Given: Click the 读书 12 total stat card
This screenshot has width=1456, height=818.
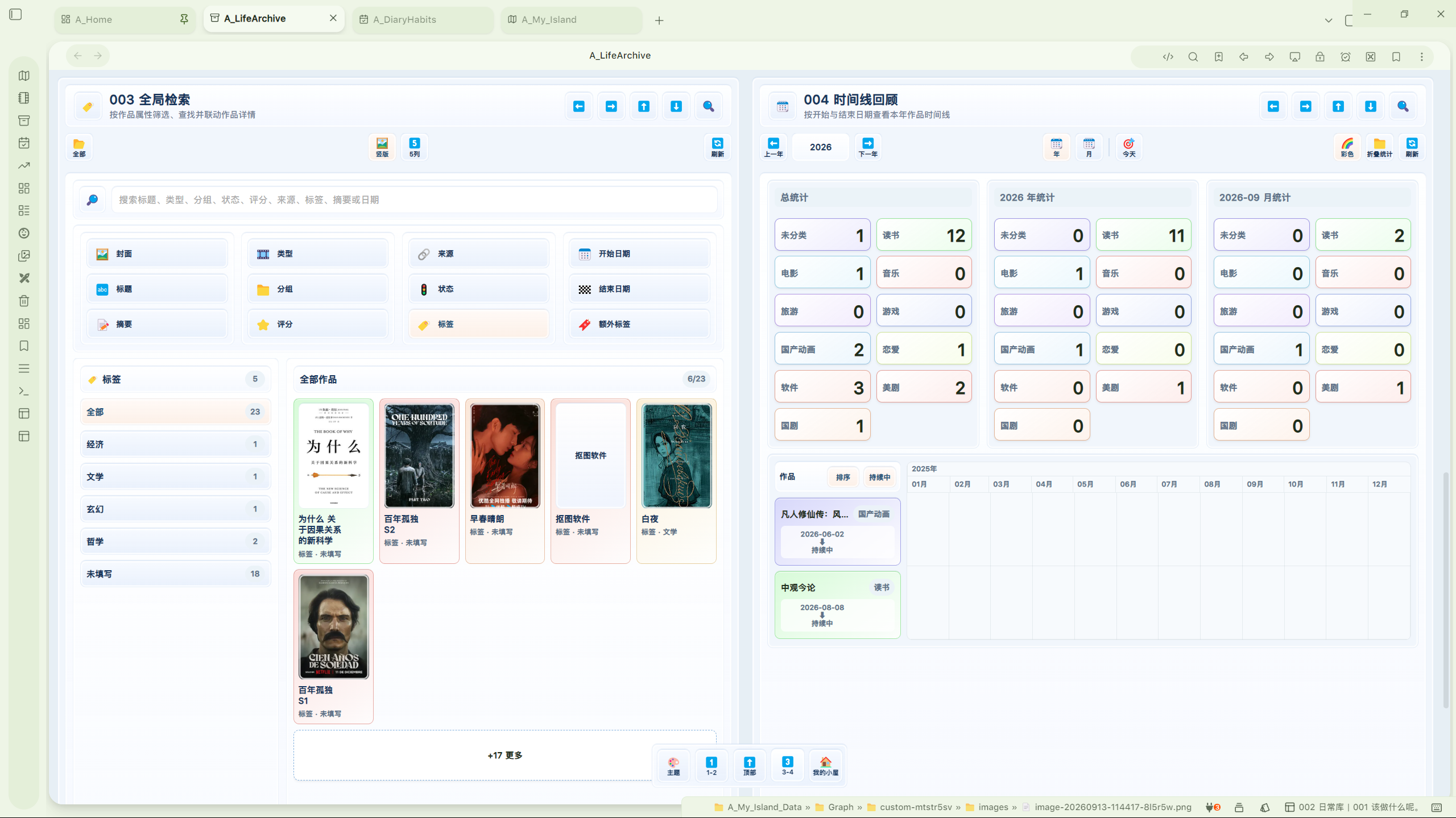Looking at the screenshot, I should point(924,235).
